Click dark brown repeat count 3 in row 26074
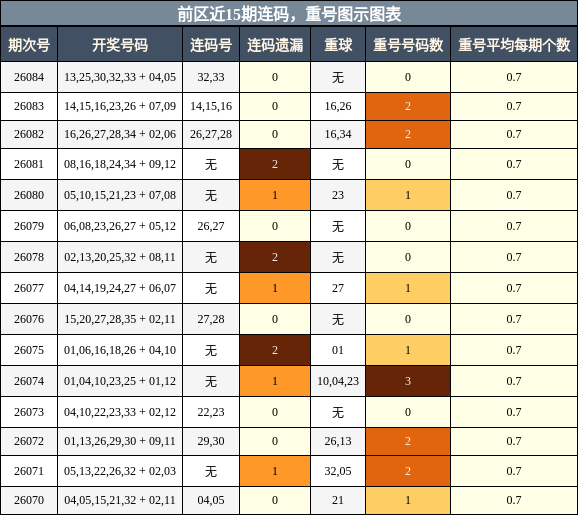Image resolution: width=578 pixels, height=515 pixels. (x=408, y=381)
